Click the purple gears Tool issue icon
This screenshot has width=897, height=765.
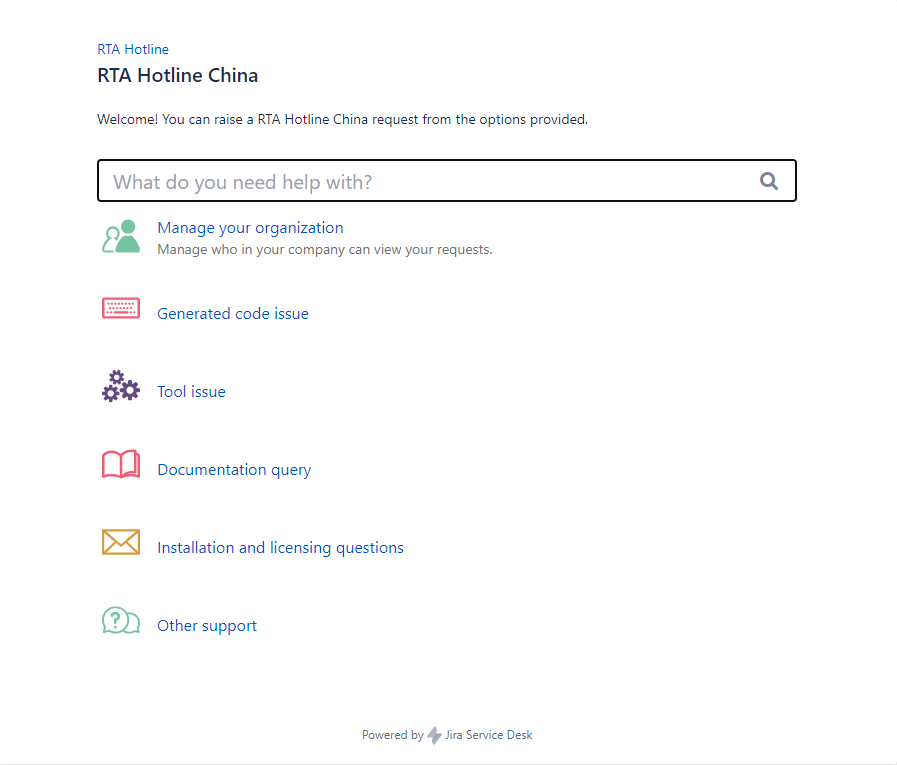point(121,386)
